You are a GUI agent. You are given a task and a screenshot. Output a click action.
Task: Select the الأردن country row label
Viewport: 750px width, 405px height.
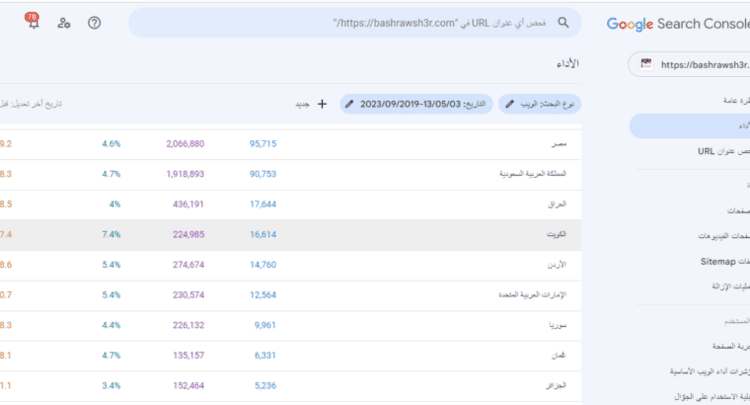click(x=557, y=264)
